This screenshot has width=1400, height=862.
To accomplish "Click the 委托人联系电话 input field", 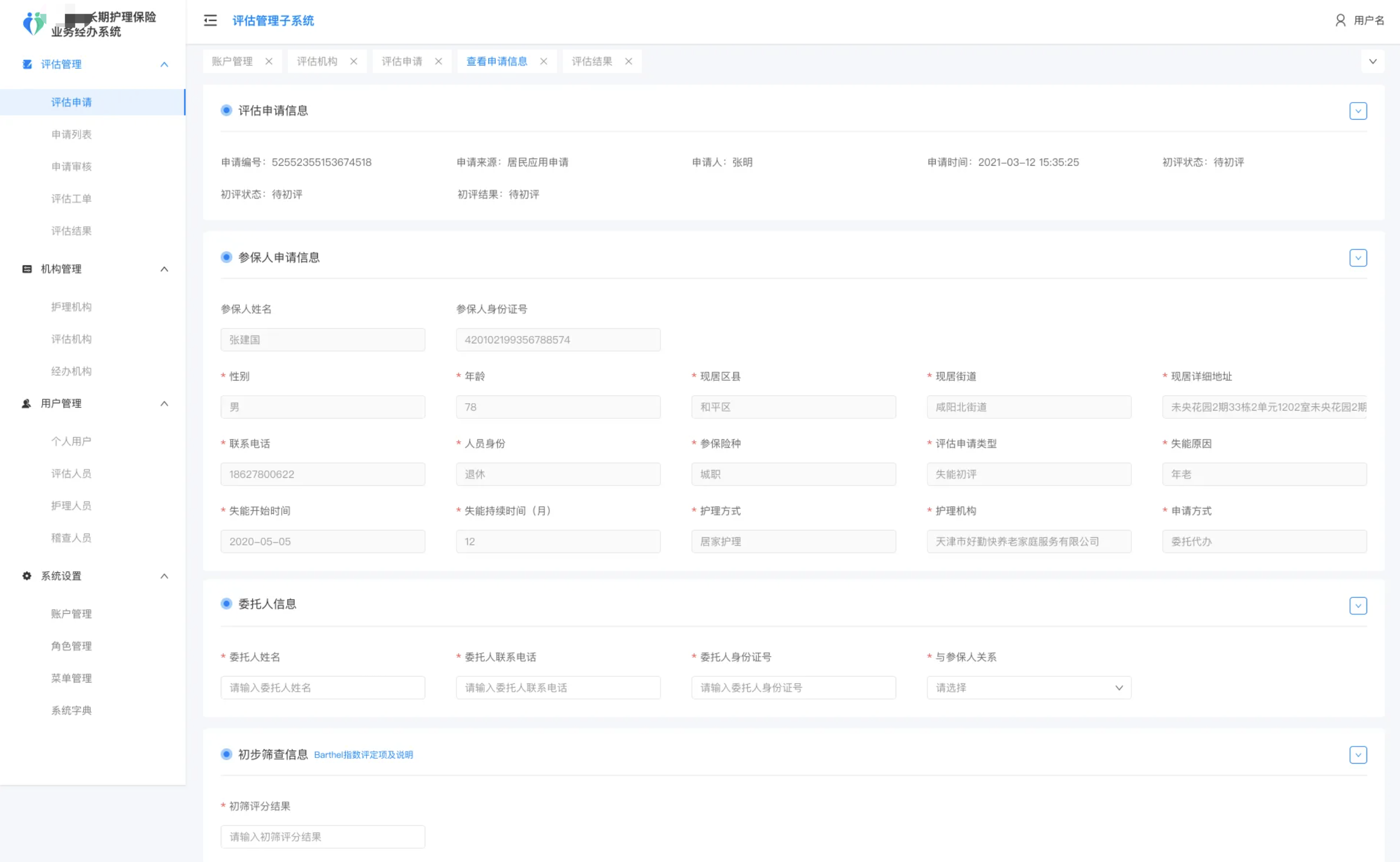I will coord(558,688).
